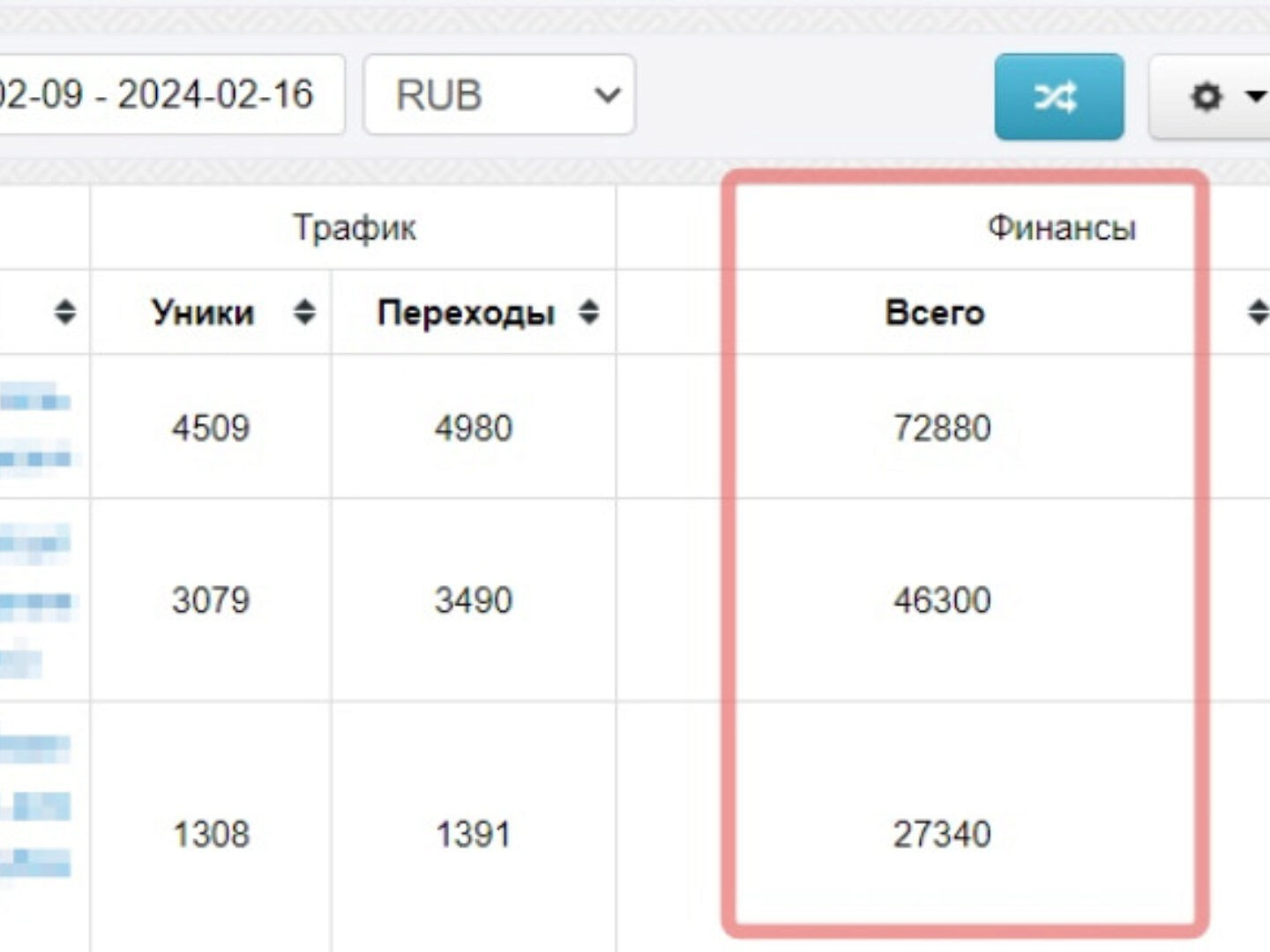Viewport: 1270px width, 952px height.
Task: Click the Уники column header
Action: click(x=203, y=313)
